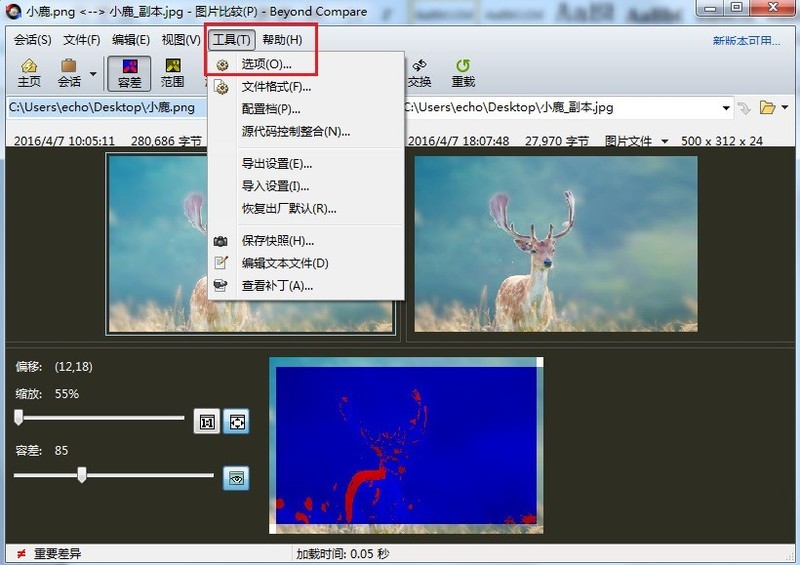
Task: Click the blue difference image preview
Action: (406, 446)
